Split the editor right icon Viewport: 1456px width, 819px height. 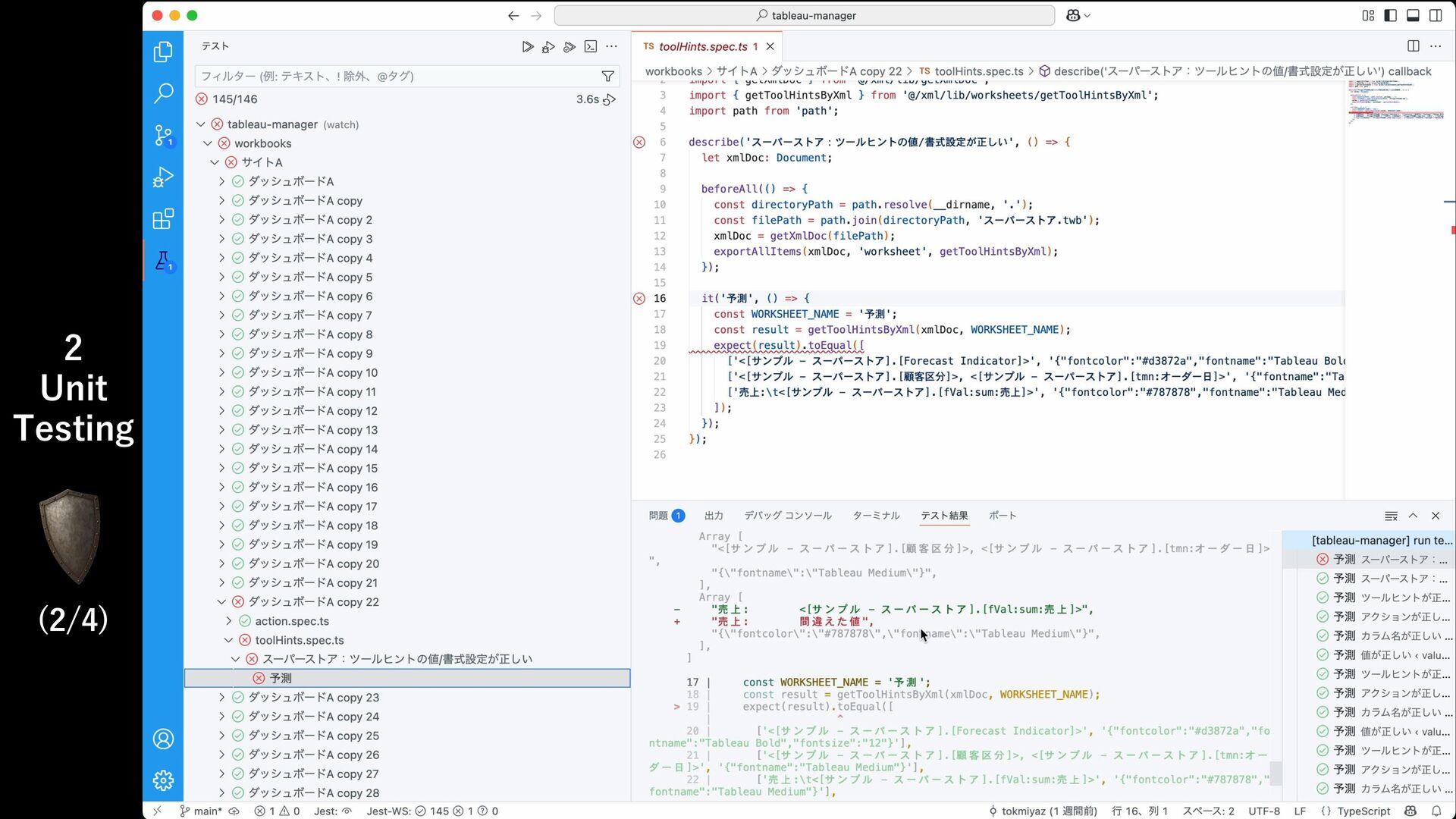pyautogui.click(x=1414, y=46)
